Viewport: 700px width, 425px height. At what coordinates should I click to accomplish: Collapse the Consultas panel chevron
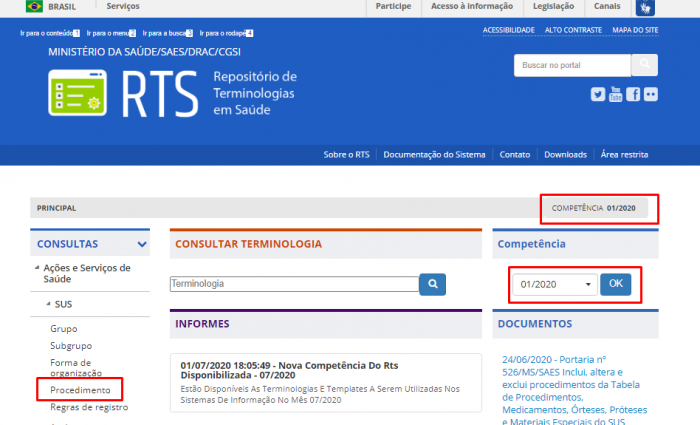tap(143, 243)
